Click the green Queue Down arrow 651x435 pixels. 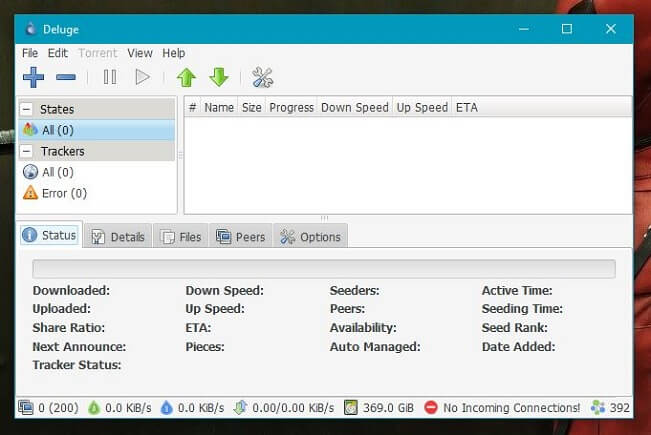pos(219,78)
